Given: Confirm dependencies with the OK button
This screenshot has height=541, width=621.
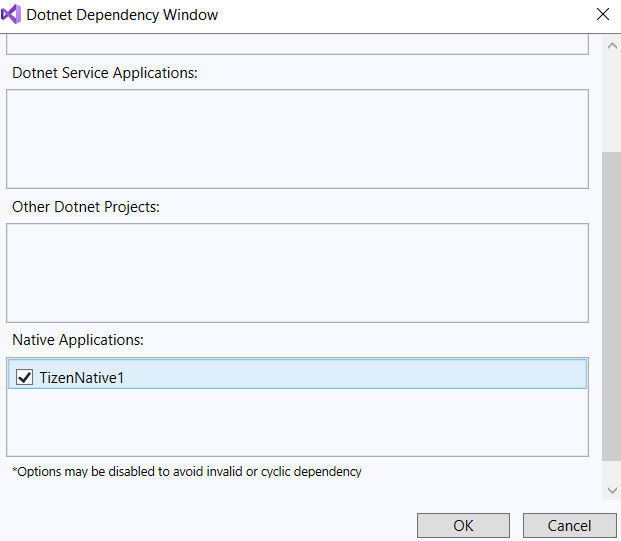Looking at the screenshot, I should (463, 525).
